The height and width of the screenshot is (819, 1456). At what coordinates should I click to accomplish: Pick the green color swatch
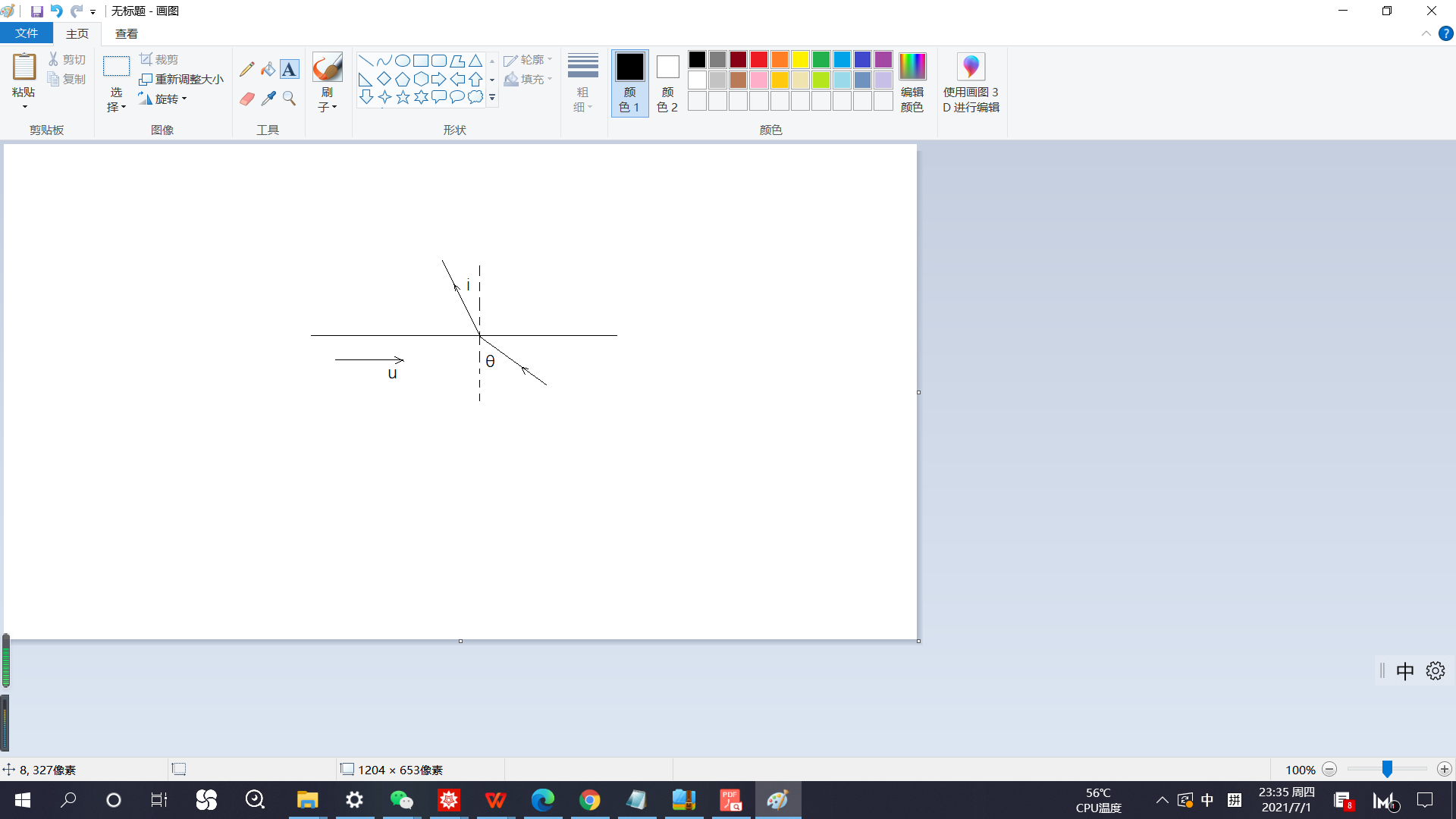coord(821,59)
